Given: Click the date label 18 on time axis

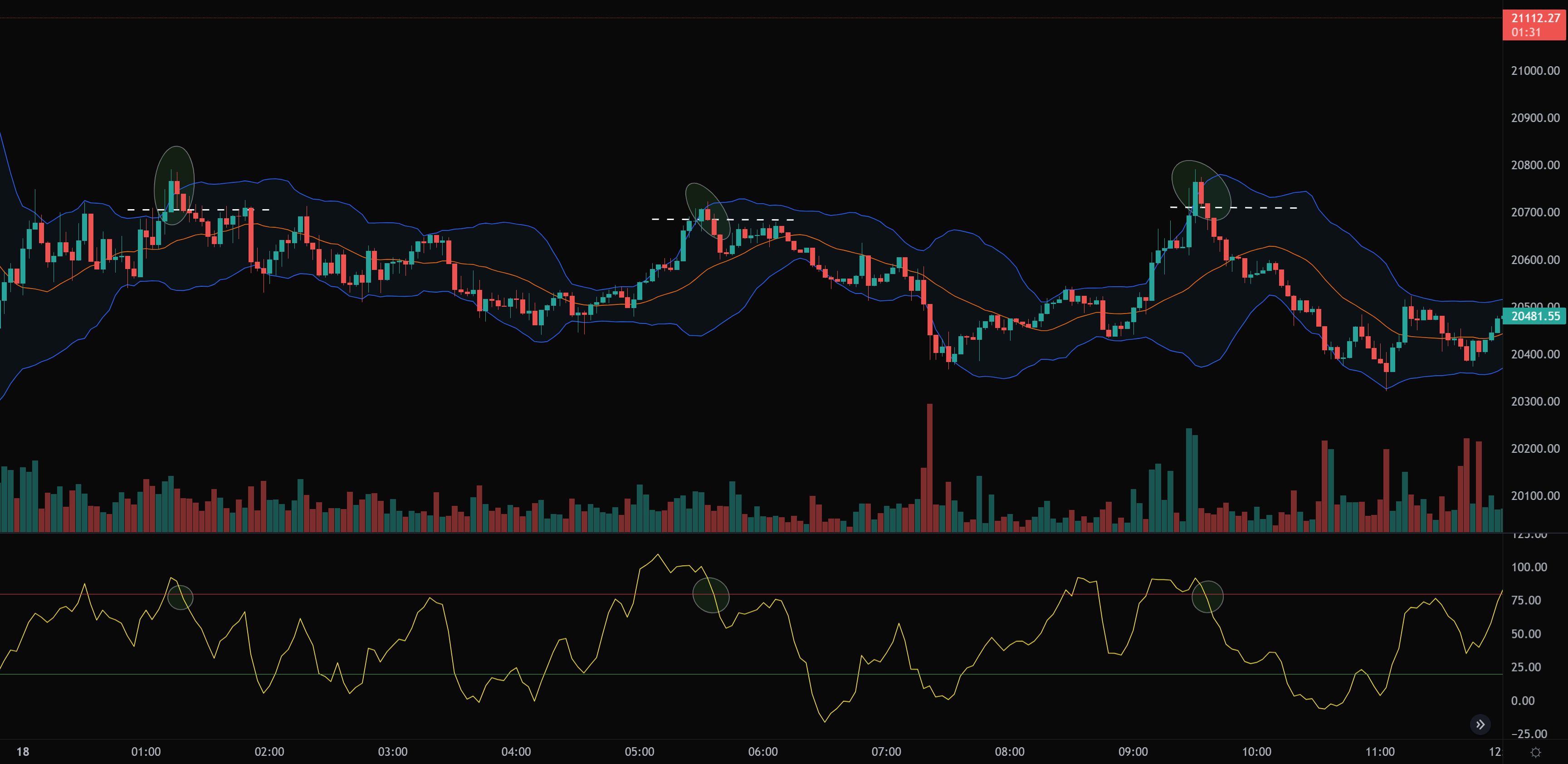Looking at the screenshot, I should 23,752.
